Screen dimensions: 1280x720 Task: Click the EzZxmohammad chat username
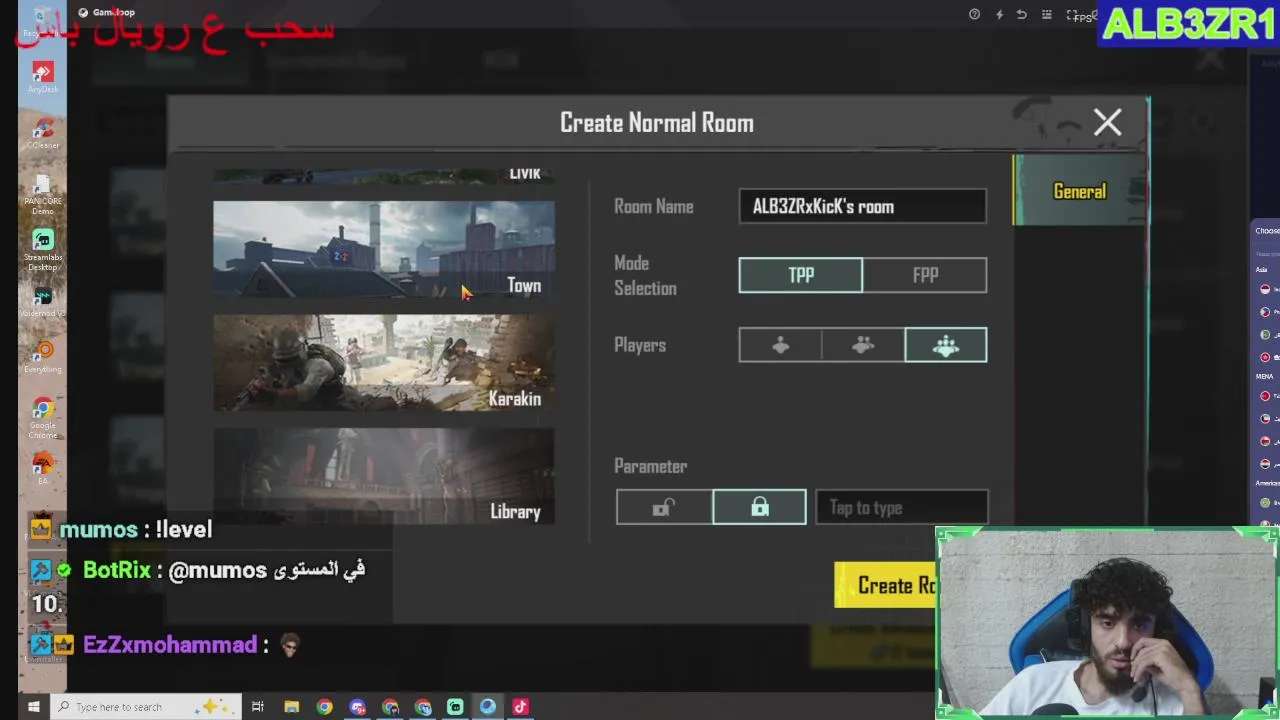170,645
